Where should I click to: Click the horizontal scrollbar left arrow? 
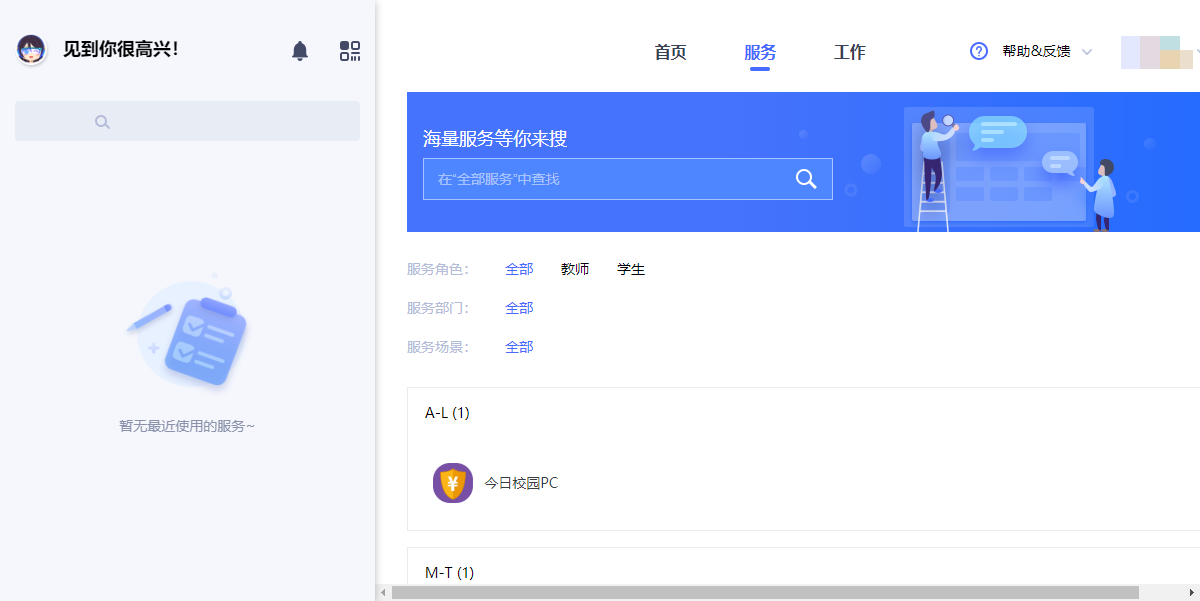[383, 593]
